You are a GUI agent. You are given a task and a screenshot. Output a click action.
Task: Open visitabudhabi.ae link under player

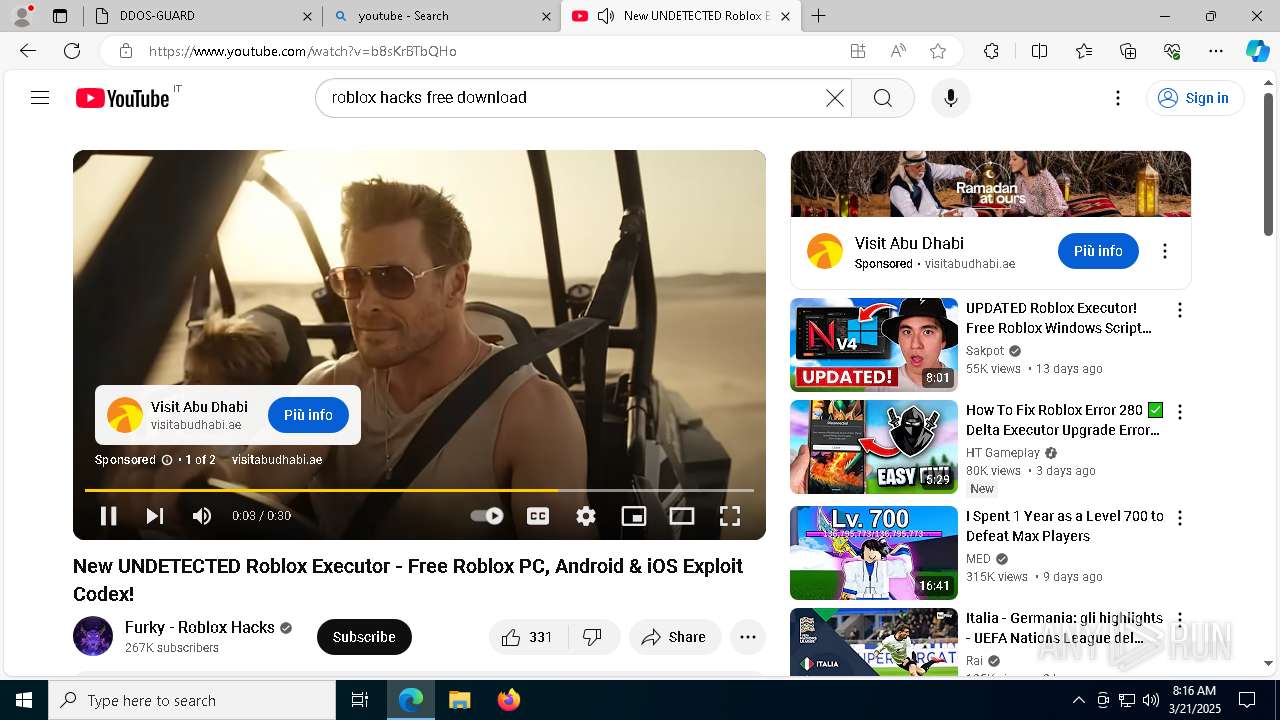(277, 460)
